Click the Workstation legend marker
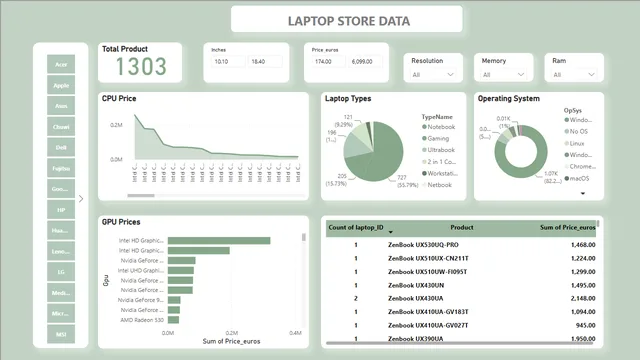 tap(424, 173)
